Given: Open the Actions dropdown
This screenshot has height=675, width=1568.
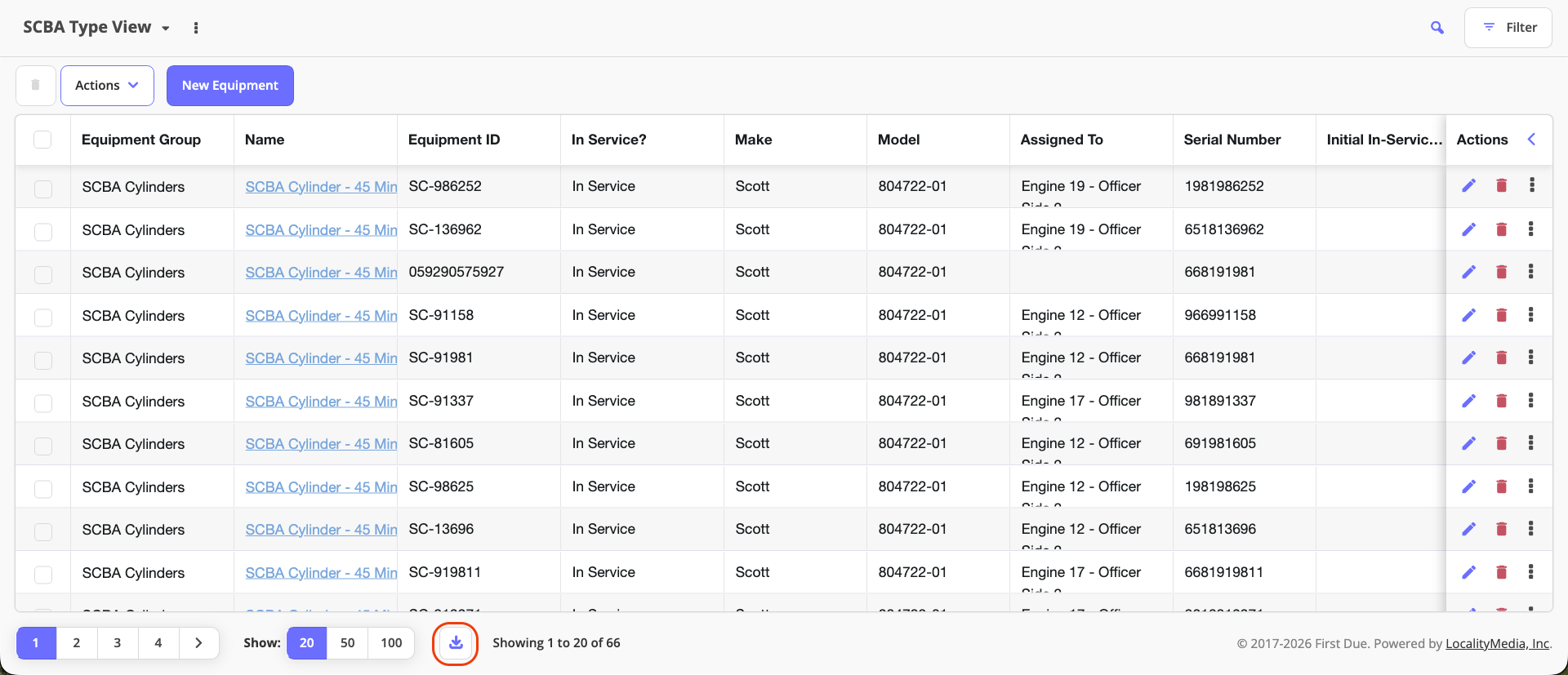Looking at the screenshot, I should (x=107, y=86).
